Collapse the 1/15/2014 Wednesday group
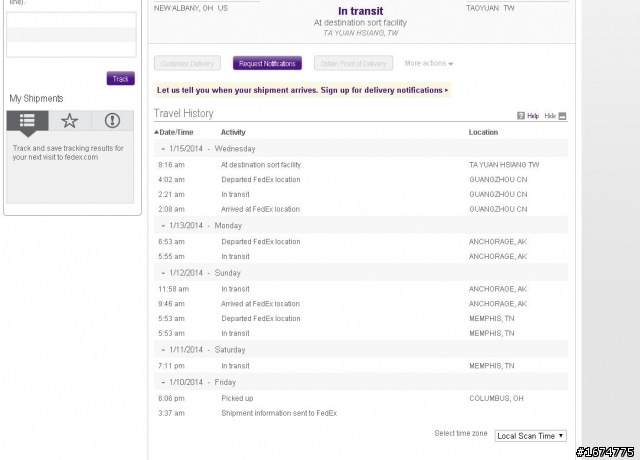 coord(163,149)
